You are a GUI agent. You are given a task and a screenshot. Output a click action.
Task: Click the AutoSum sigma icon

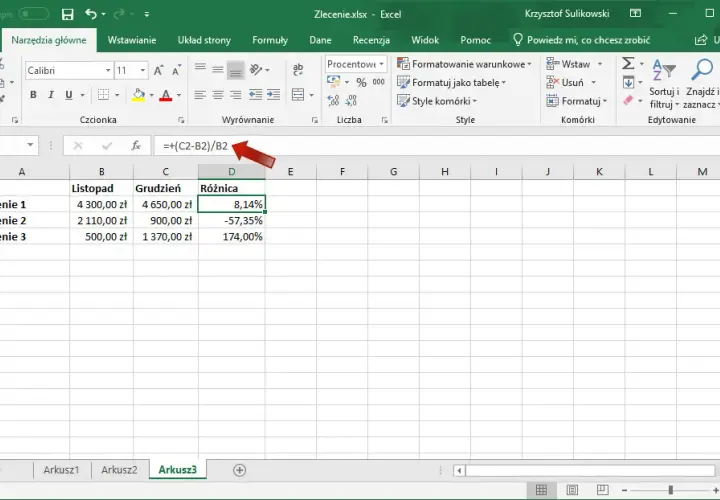coord(628,63)
